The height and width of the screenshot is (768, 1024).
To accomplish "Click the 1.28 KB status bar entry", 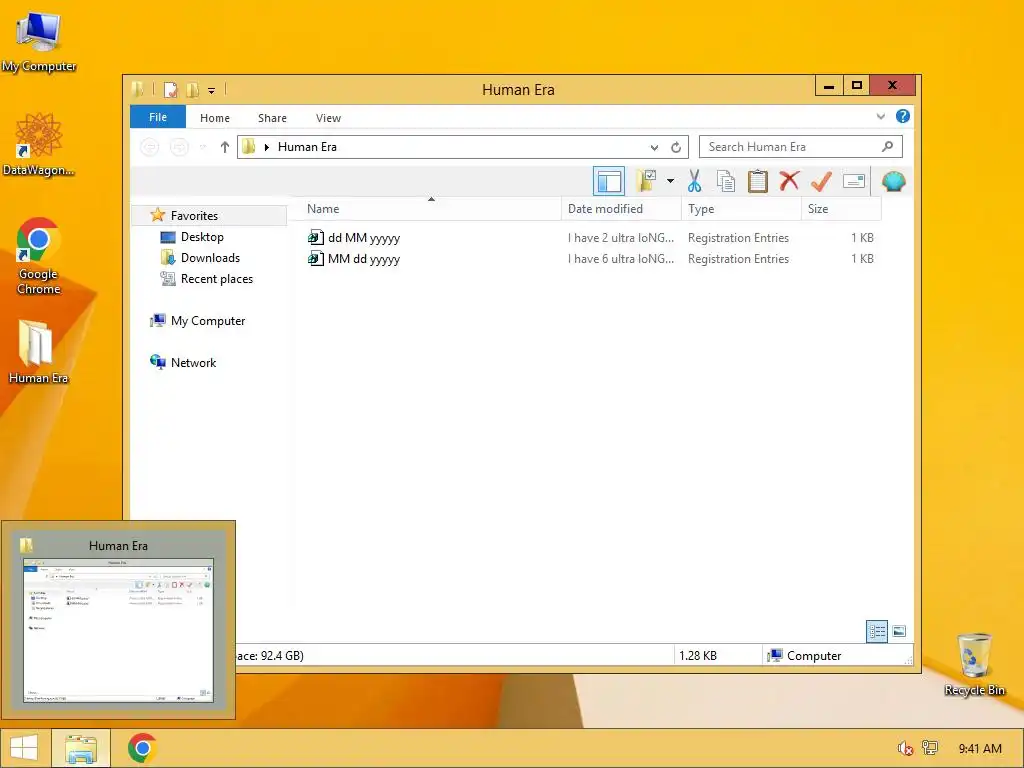I will pos(697,656).
